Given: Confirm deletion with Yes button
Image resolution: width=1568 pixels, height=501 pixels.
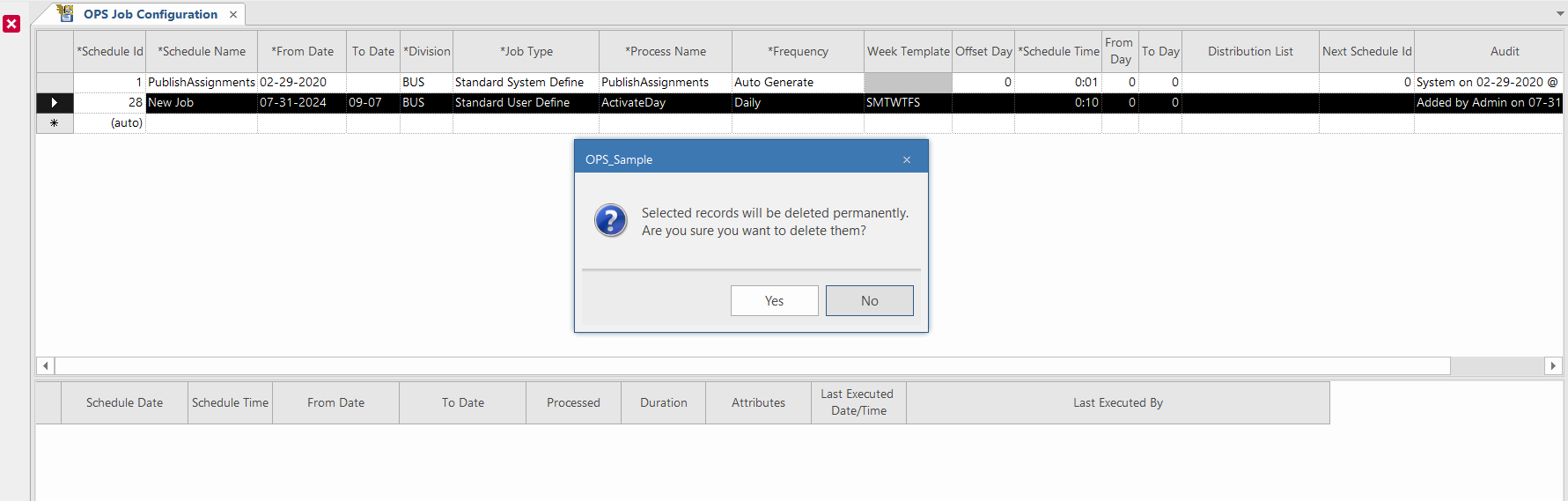Looking at the screenshot, I should click(774, 300).
